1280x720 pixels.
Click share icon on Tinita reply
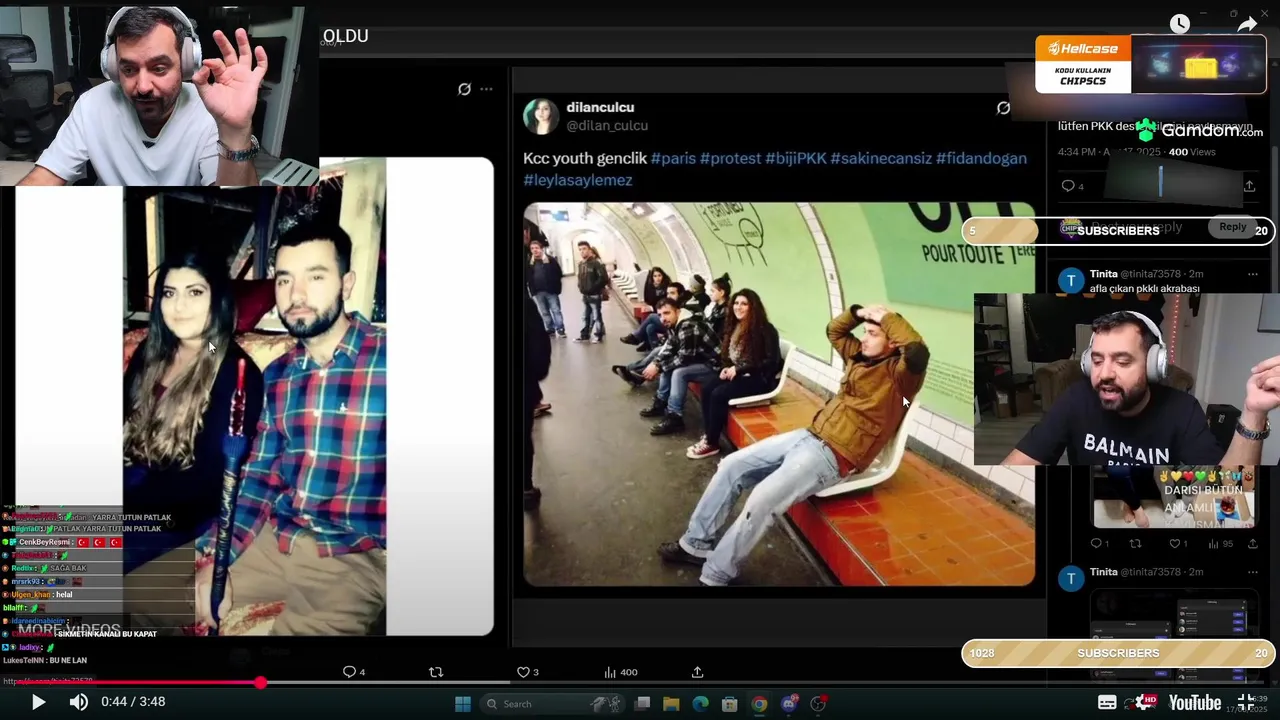coord(1252,544)
